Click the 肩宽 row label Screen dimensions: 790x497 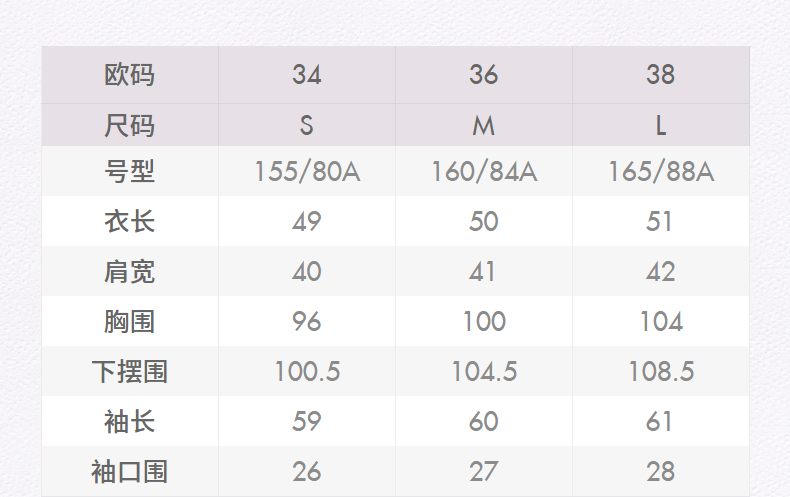[x=130, y=271]
